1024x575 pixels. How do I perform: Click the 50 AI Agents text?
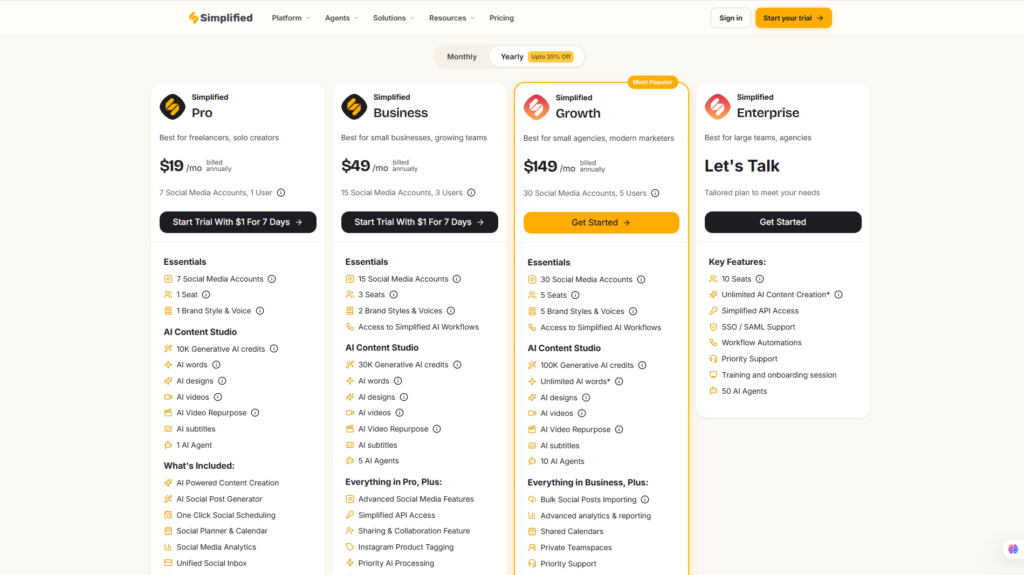[x=744, y=391]
